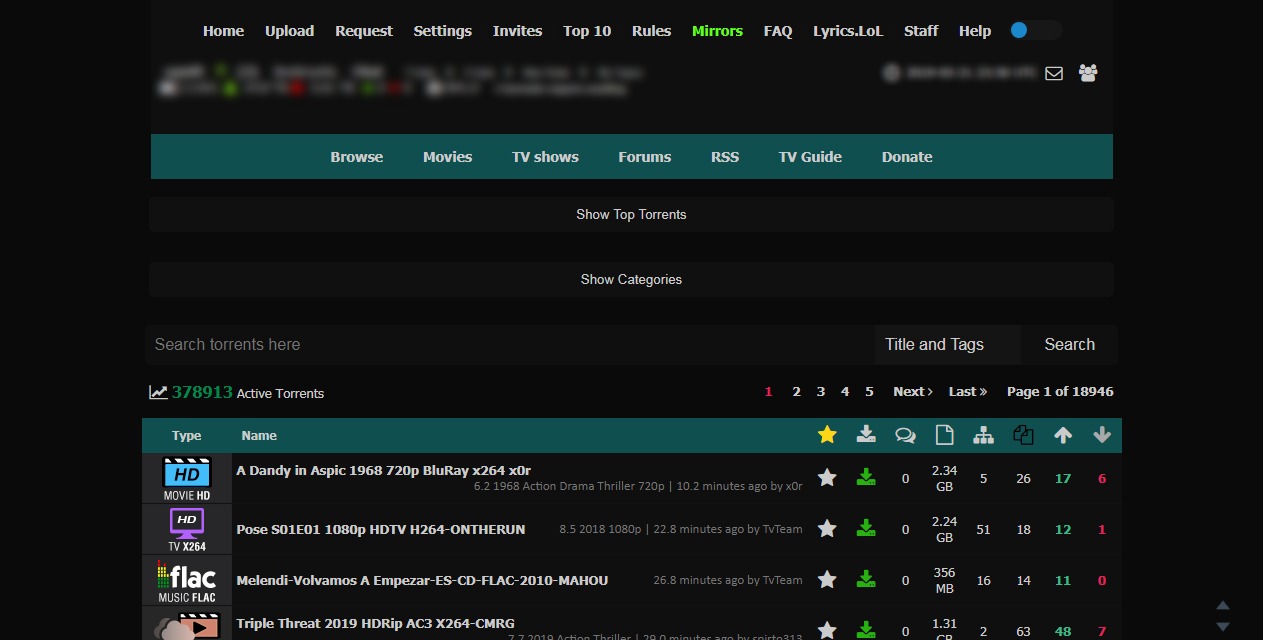This screenshot has height=640, width=1263.
Task: Bookmark Pose S01E01 with star icon
Action: tap(827, 529)
